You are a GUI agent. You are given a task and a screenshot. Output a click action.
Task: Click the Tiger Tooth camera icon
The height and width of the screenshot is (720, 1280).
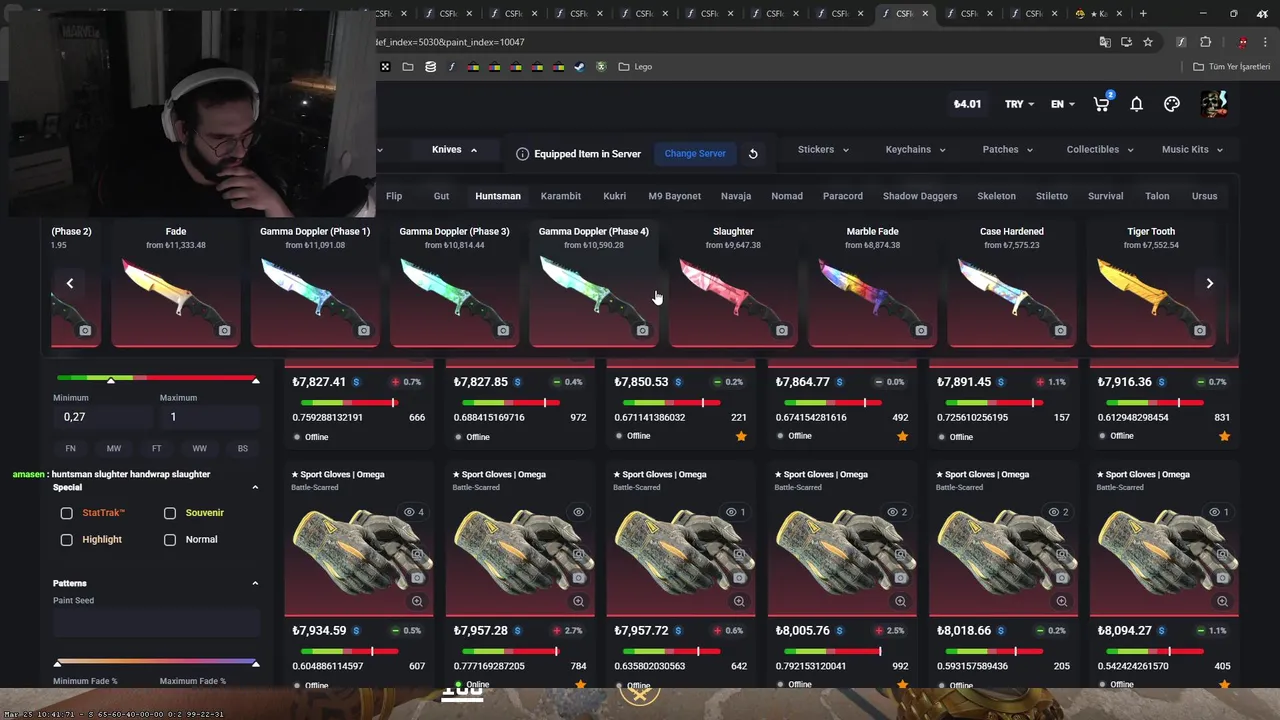1199,330
